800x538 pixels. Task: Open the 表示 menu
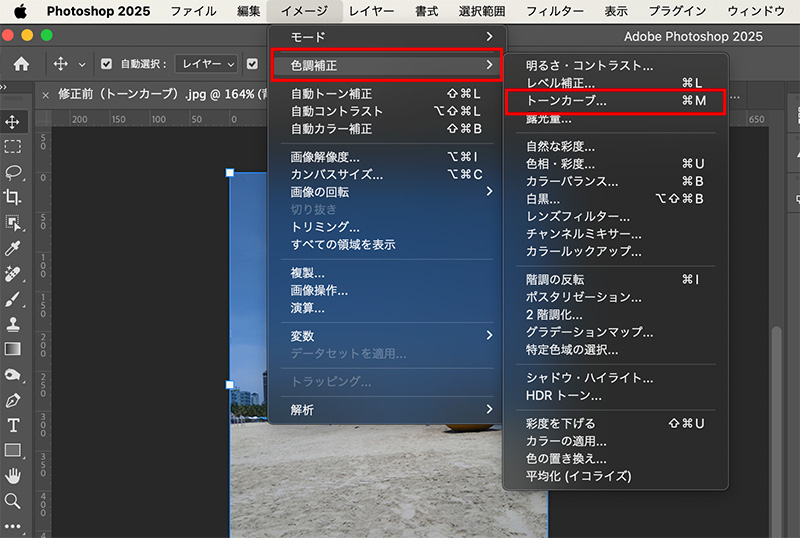[x=616, y=11]
